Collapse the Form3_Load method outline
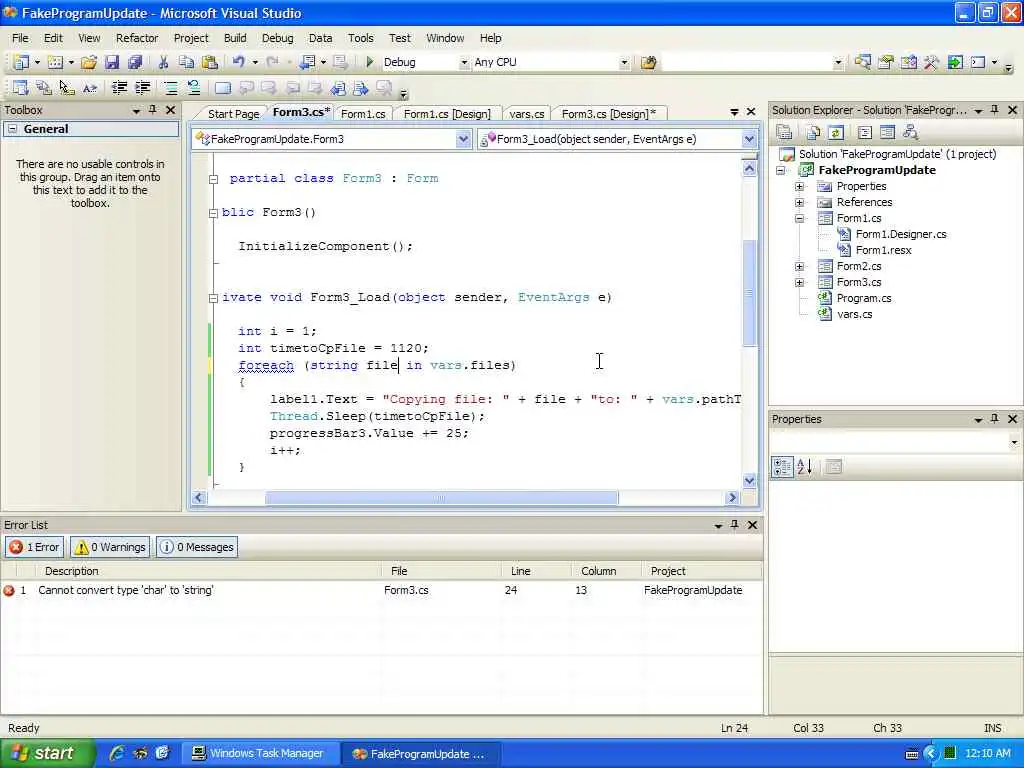Image resolution: width=1024 pixels, height=768 pixels. coord(213,298)
